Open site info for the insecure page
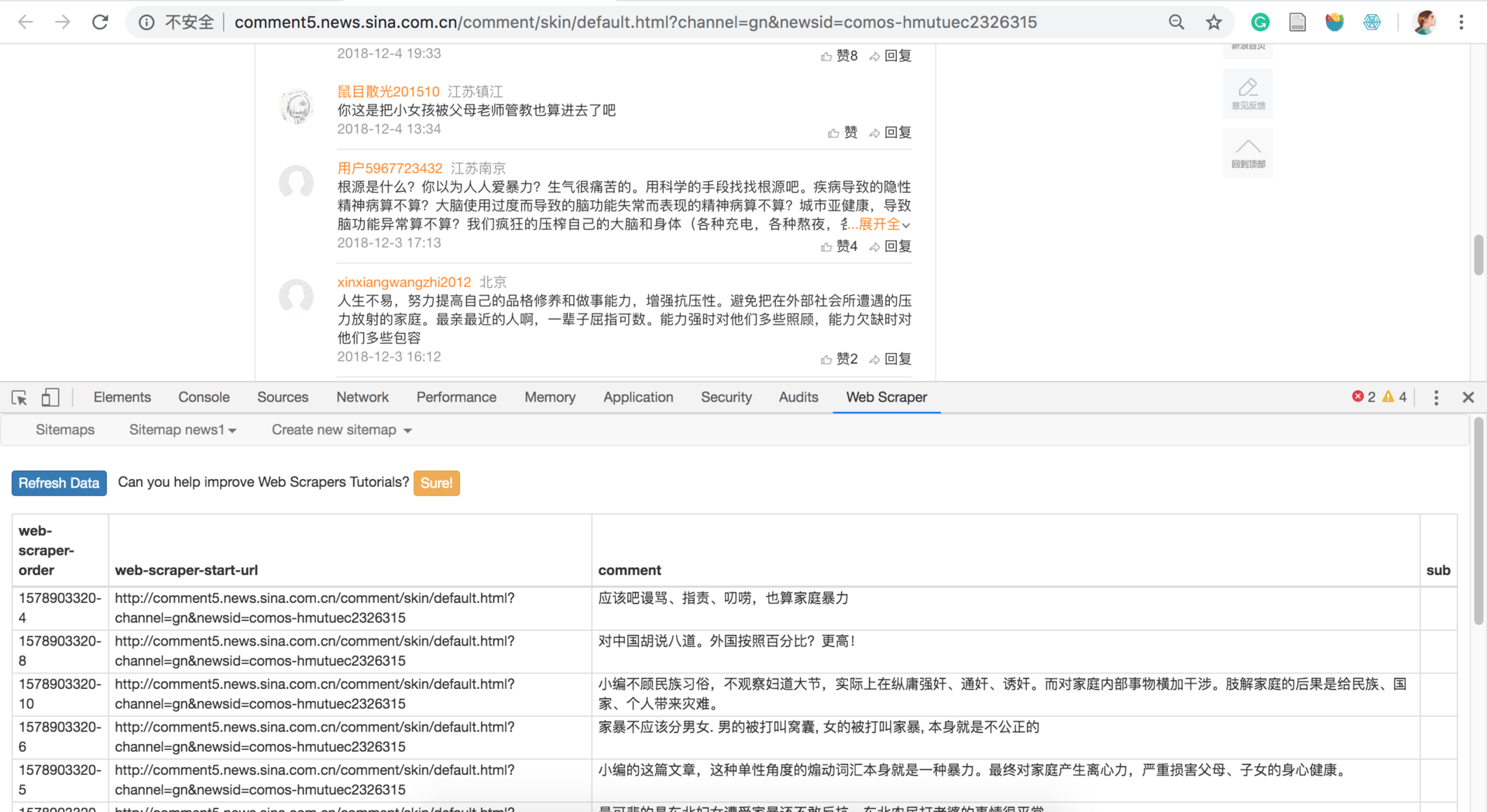Viewport: 1487px width, 812px height. click(x=146, y=22)
